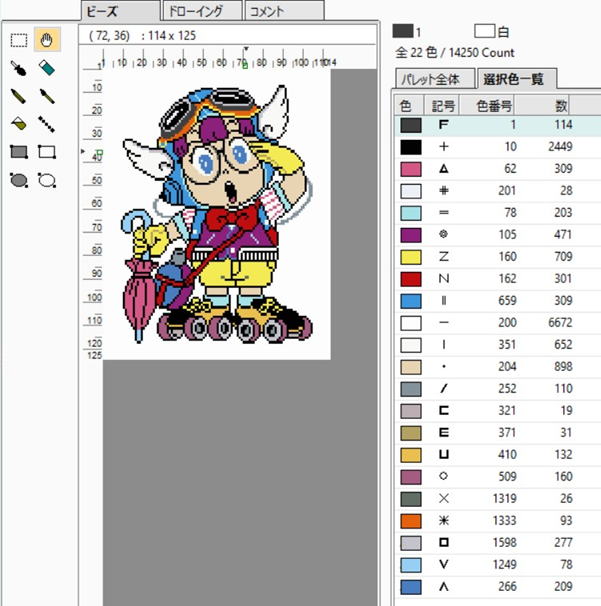601x606 pixels.
Task: Click color number 321
Action: (x=507, y=411)
